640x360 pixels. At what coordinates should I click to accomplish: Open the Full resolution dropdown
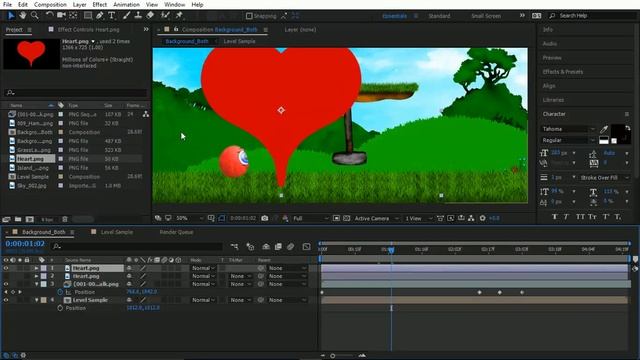tap(311, 218)
